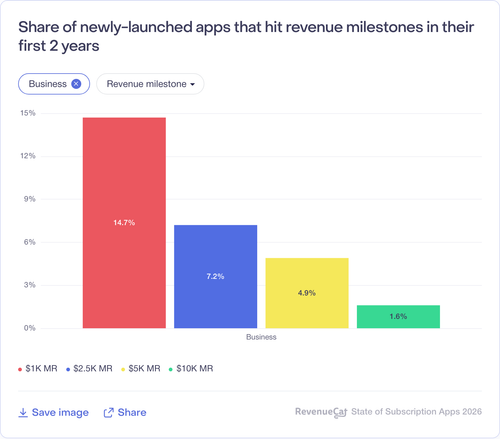The image size is (500, 439).
Task: Click the share external-arrow icon
Action: click(108, 413)
